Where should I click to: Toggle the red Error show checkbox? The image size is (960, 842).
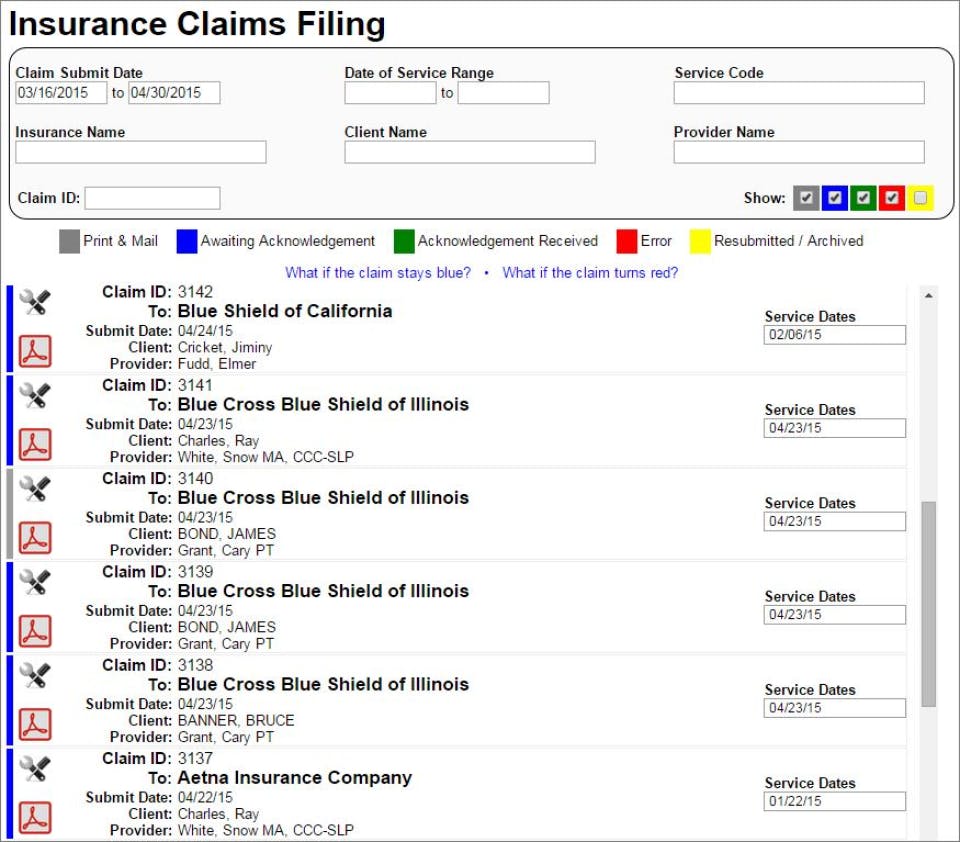coord(892,198)
